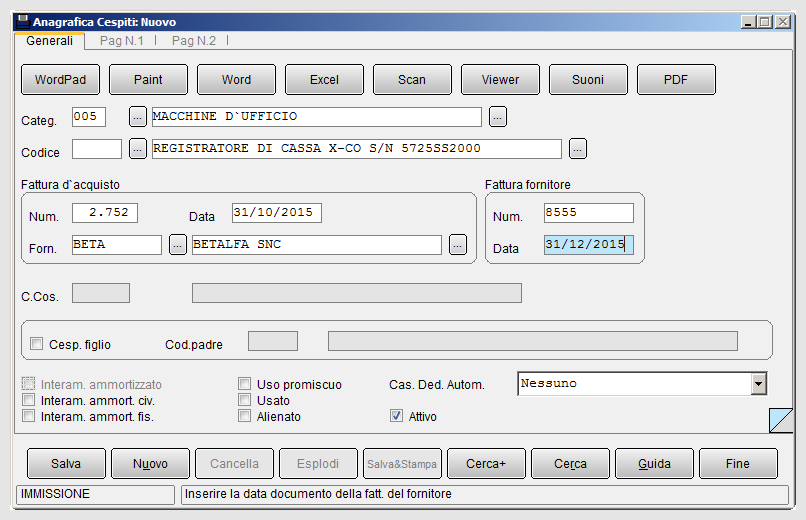Click the Salva&Stampa button
The width and height of the screenshot is (806, 520).
402,463
